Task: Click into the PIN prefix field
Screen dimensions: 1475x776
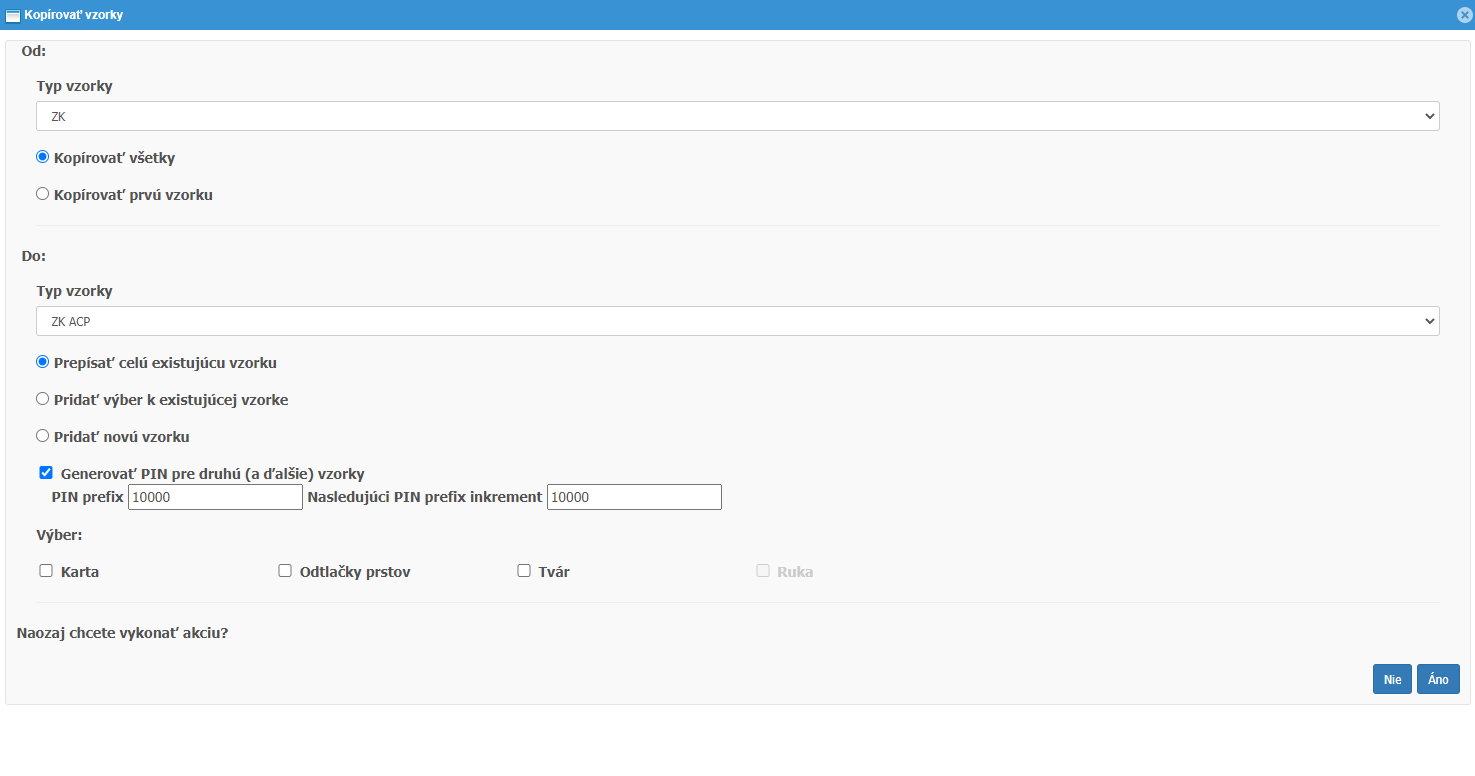Action: 215,497
